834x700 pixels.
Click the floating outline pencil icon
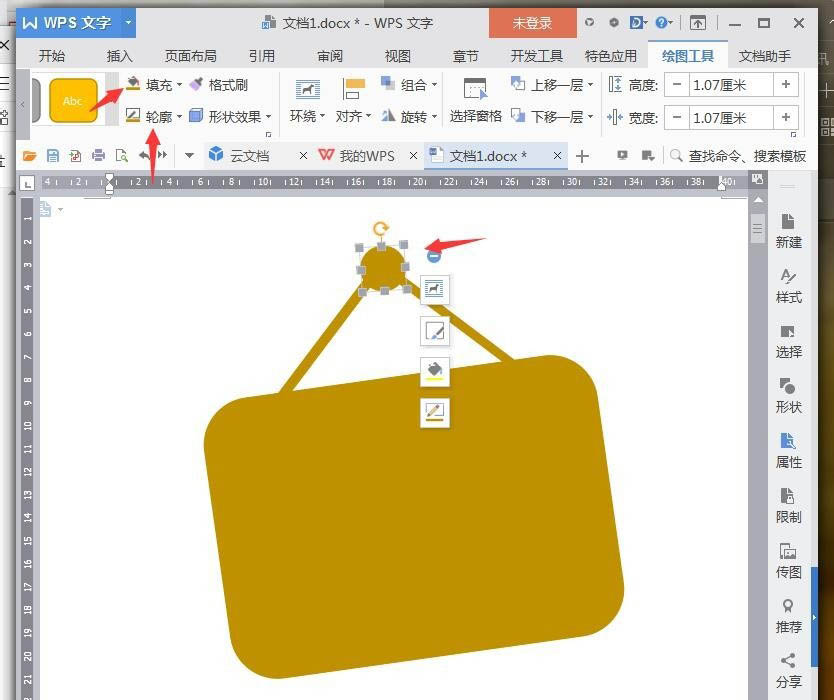pos(435,413)
